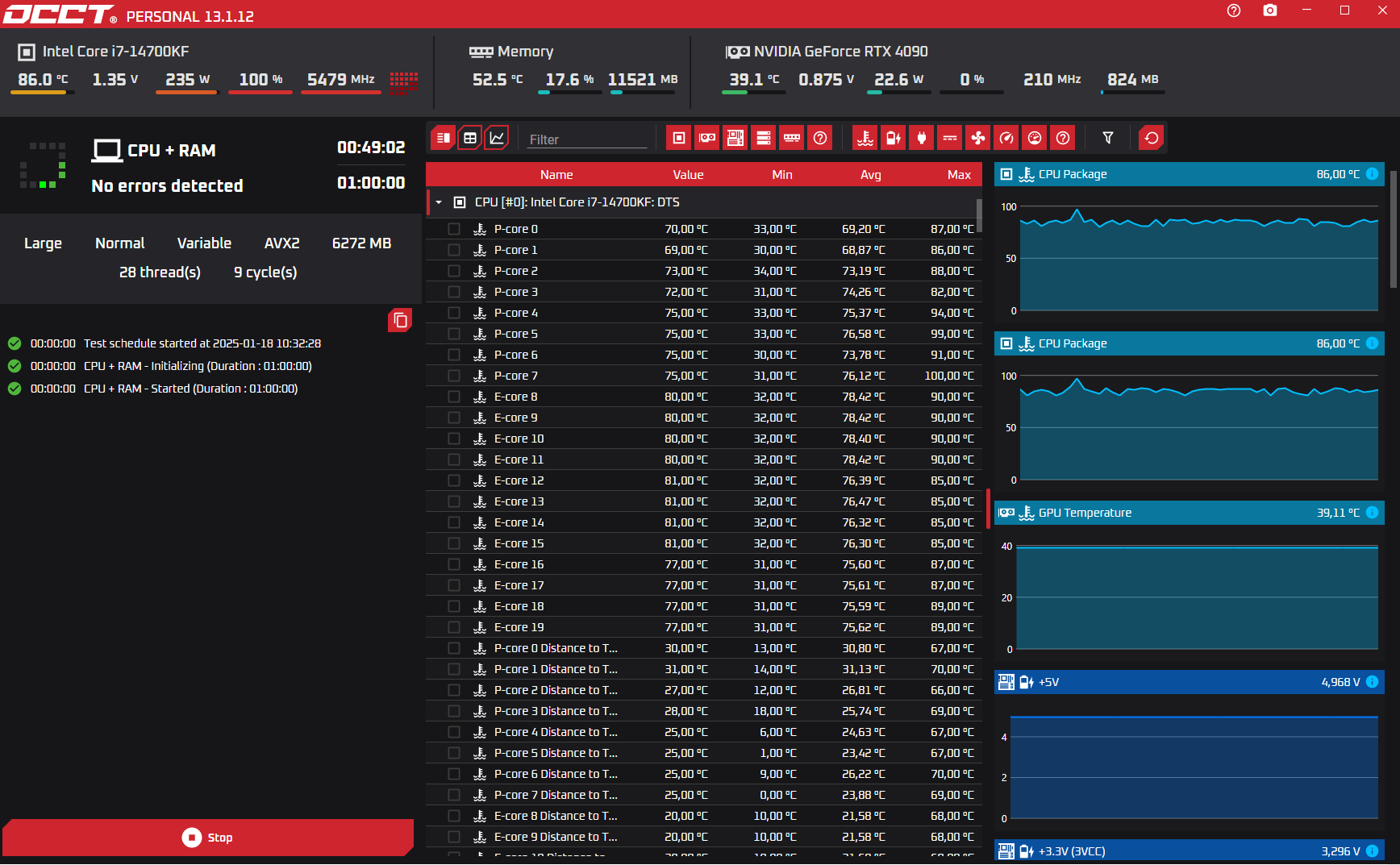The image size is (1400, 865).
Task: Stop the running CPU + RAM test
Action: (208, 838)
